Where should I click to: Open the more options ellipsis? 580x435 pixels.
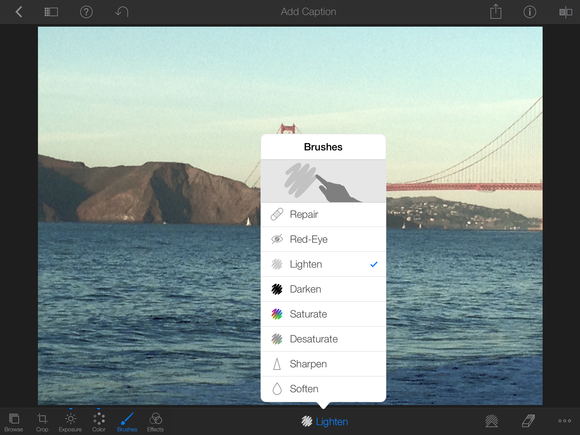pyautogui.click(x=564, y=421)
